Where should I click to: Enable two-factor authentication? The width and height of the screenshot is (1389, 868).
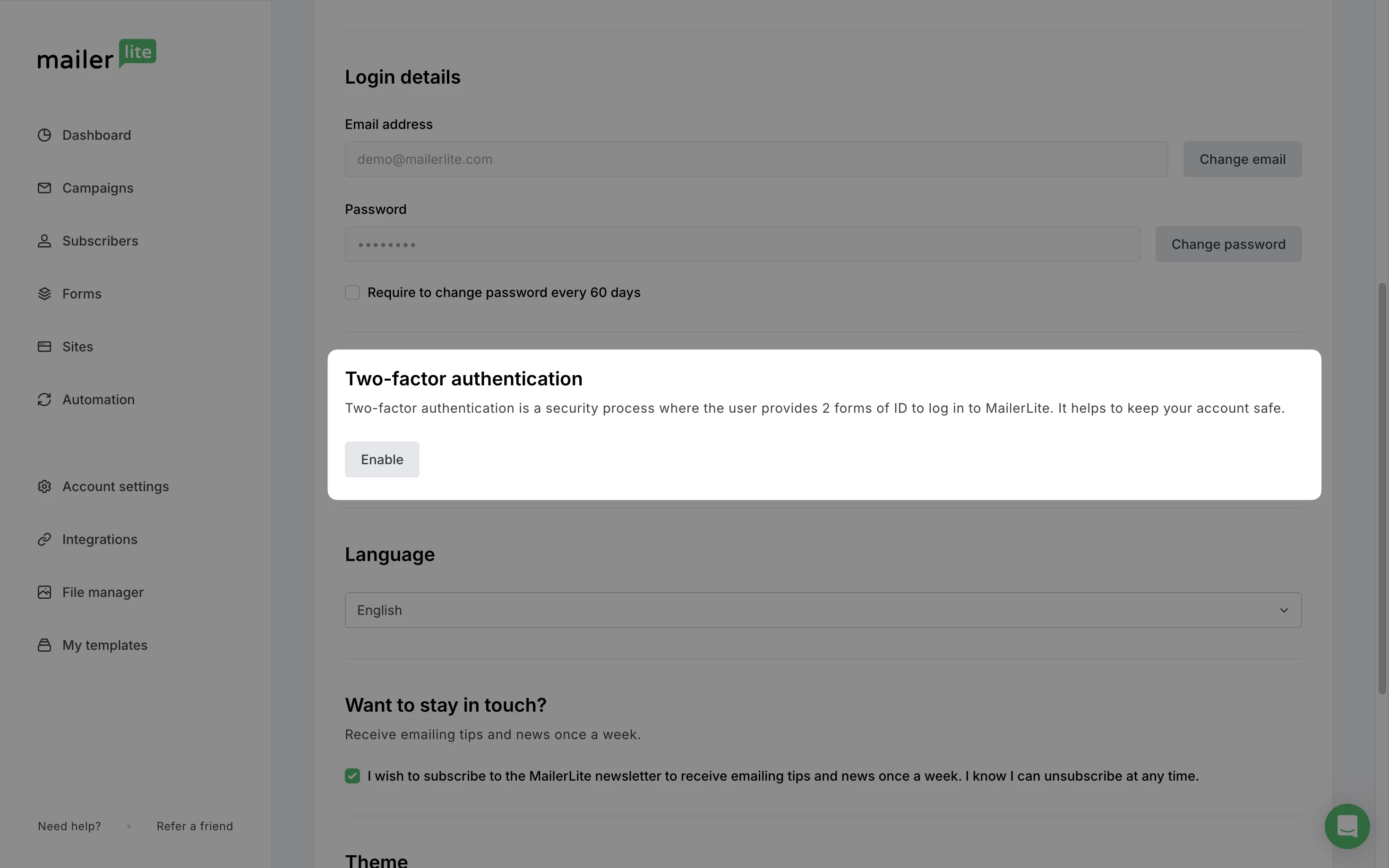pyautogui.click(x=382, y=460)
